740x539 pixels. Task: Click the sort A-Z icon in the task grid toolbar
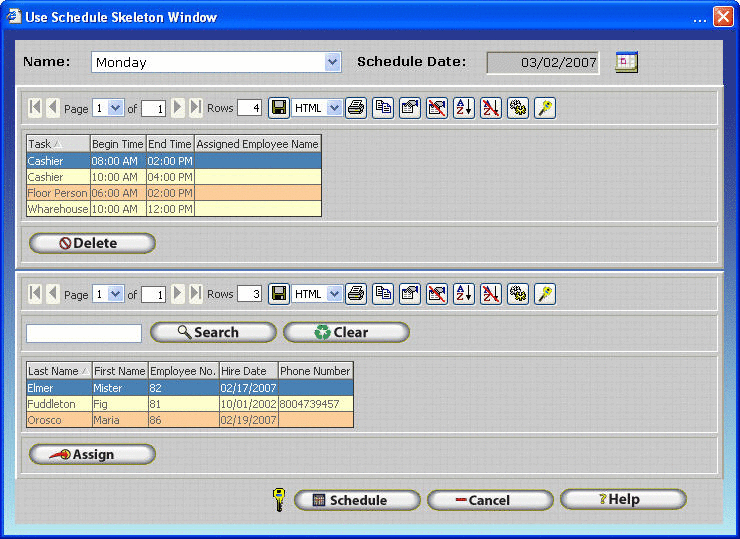(x=464, y=108)
